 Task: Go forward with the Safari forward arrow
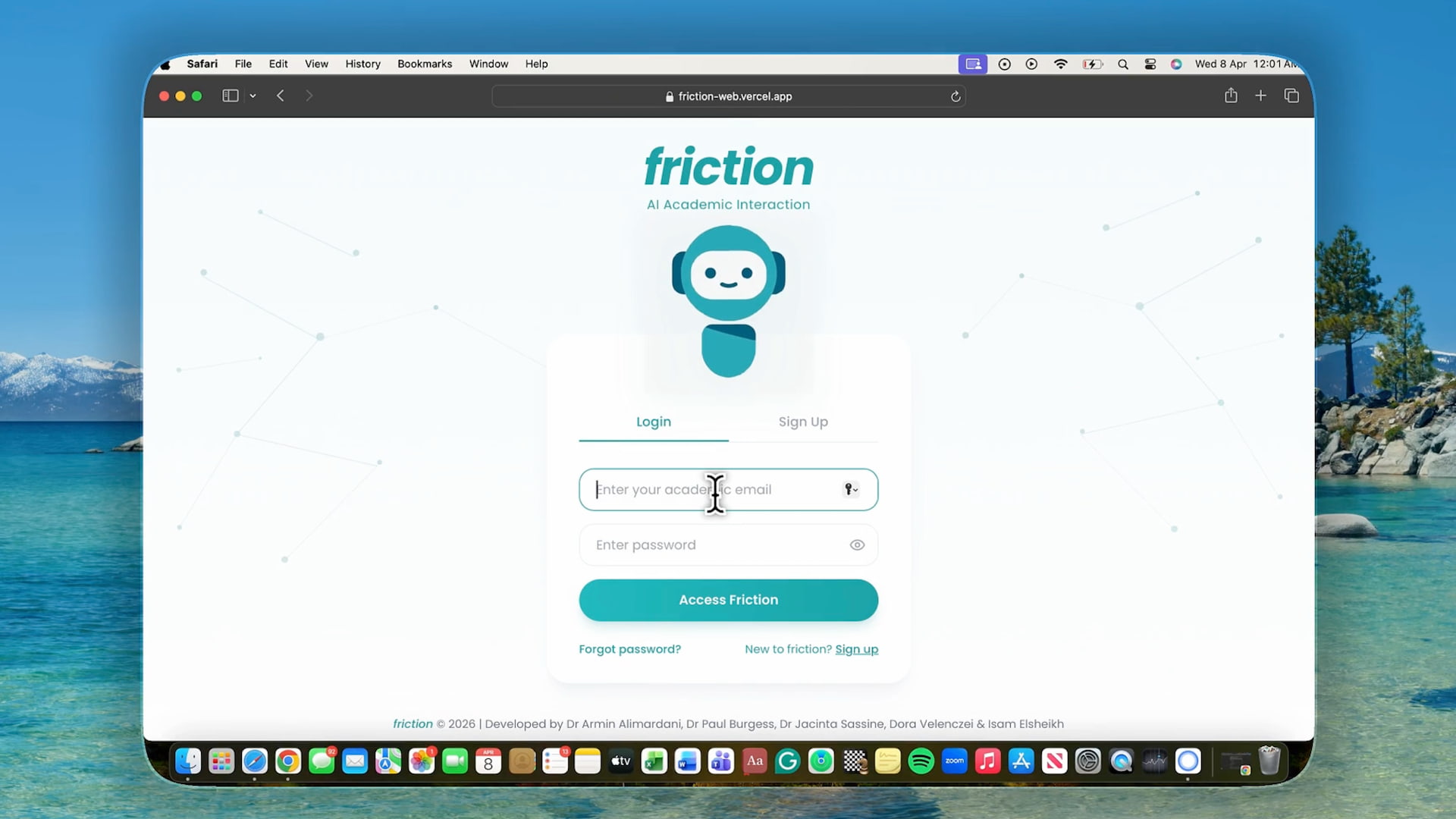click(x=309, y=96)
